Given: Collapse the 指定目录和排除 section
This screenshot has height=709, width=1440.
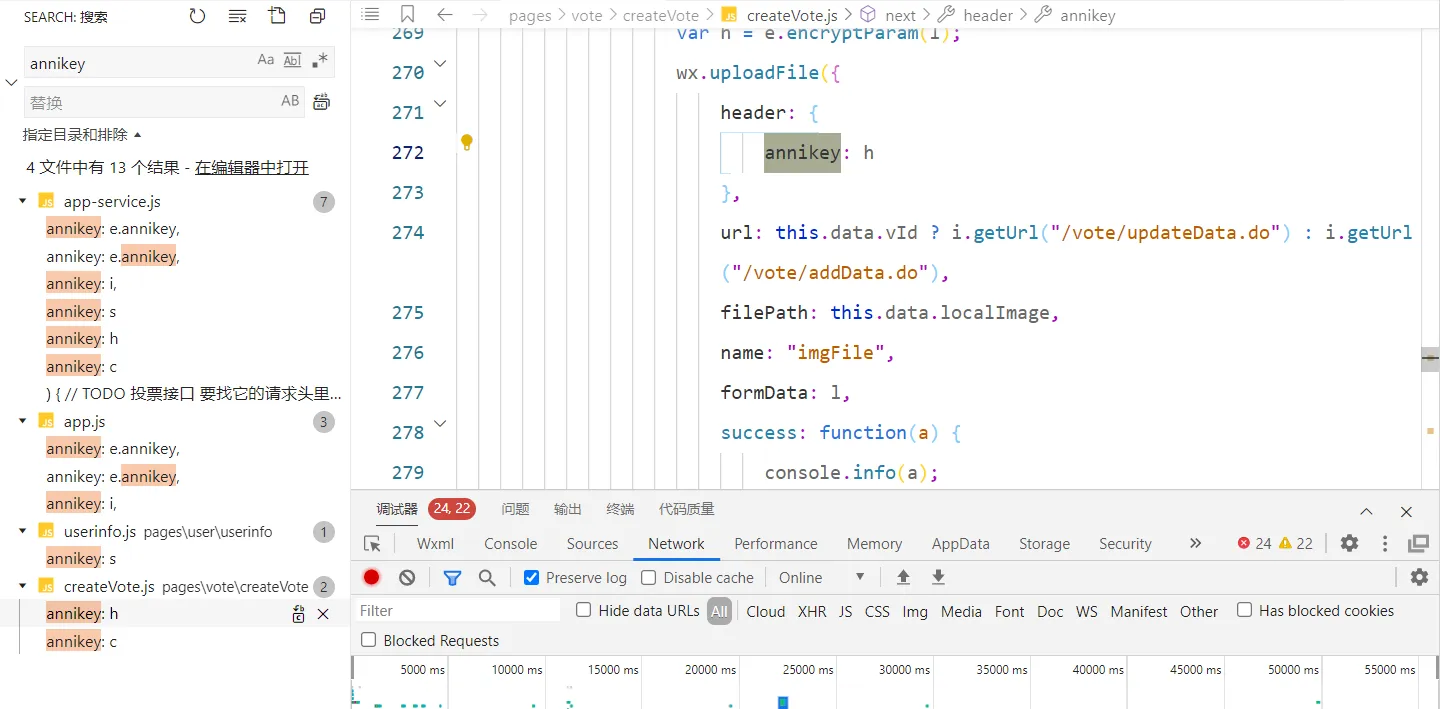Looking at the screenshot, I should tap(83, 134).
